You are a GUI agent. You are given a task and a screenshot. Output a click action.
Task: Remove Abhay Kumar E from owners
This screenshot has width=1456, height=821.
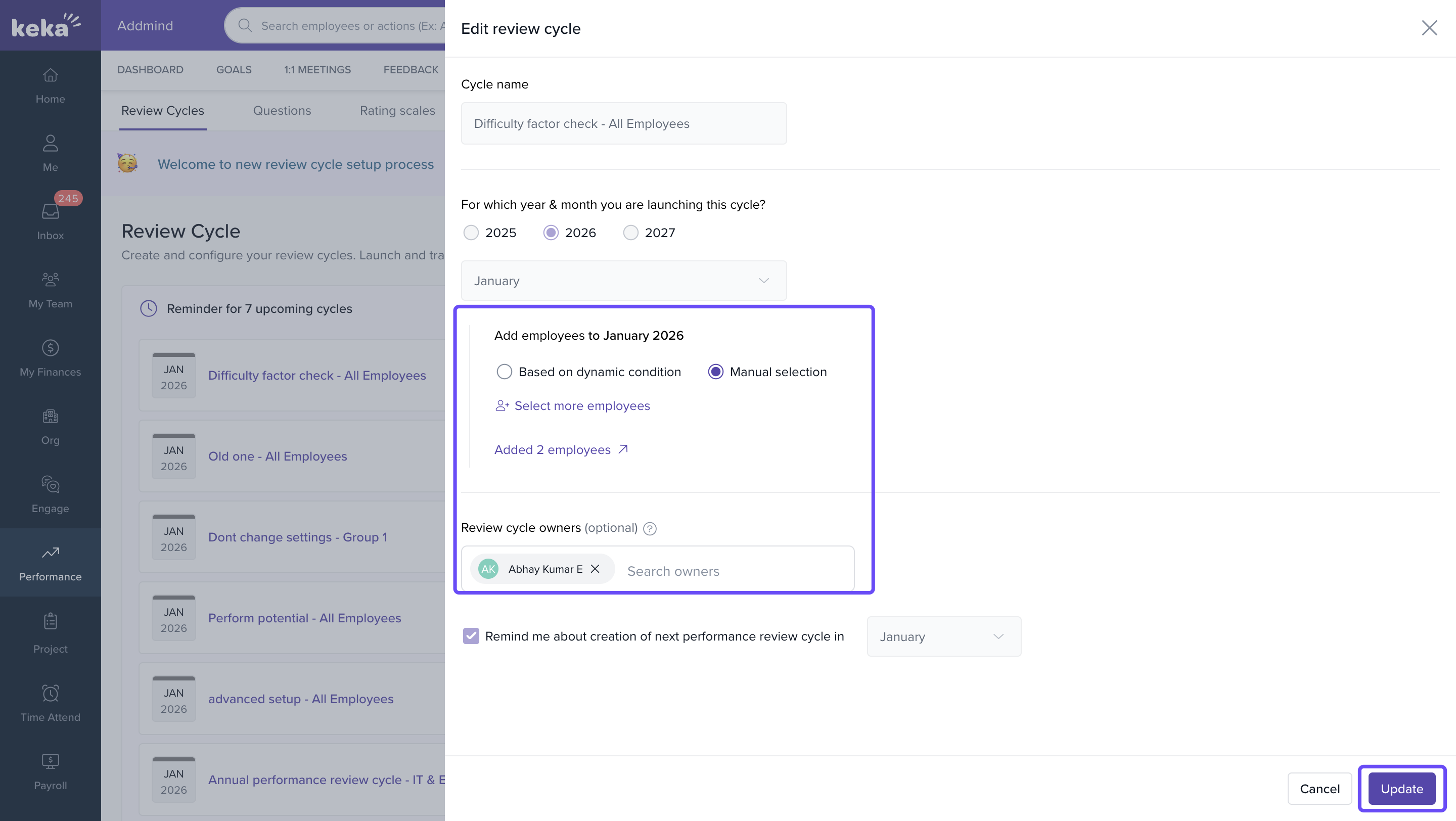(595, 569)
